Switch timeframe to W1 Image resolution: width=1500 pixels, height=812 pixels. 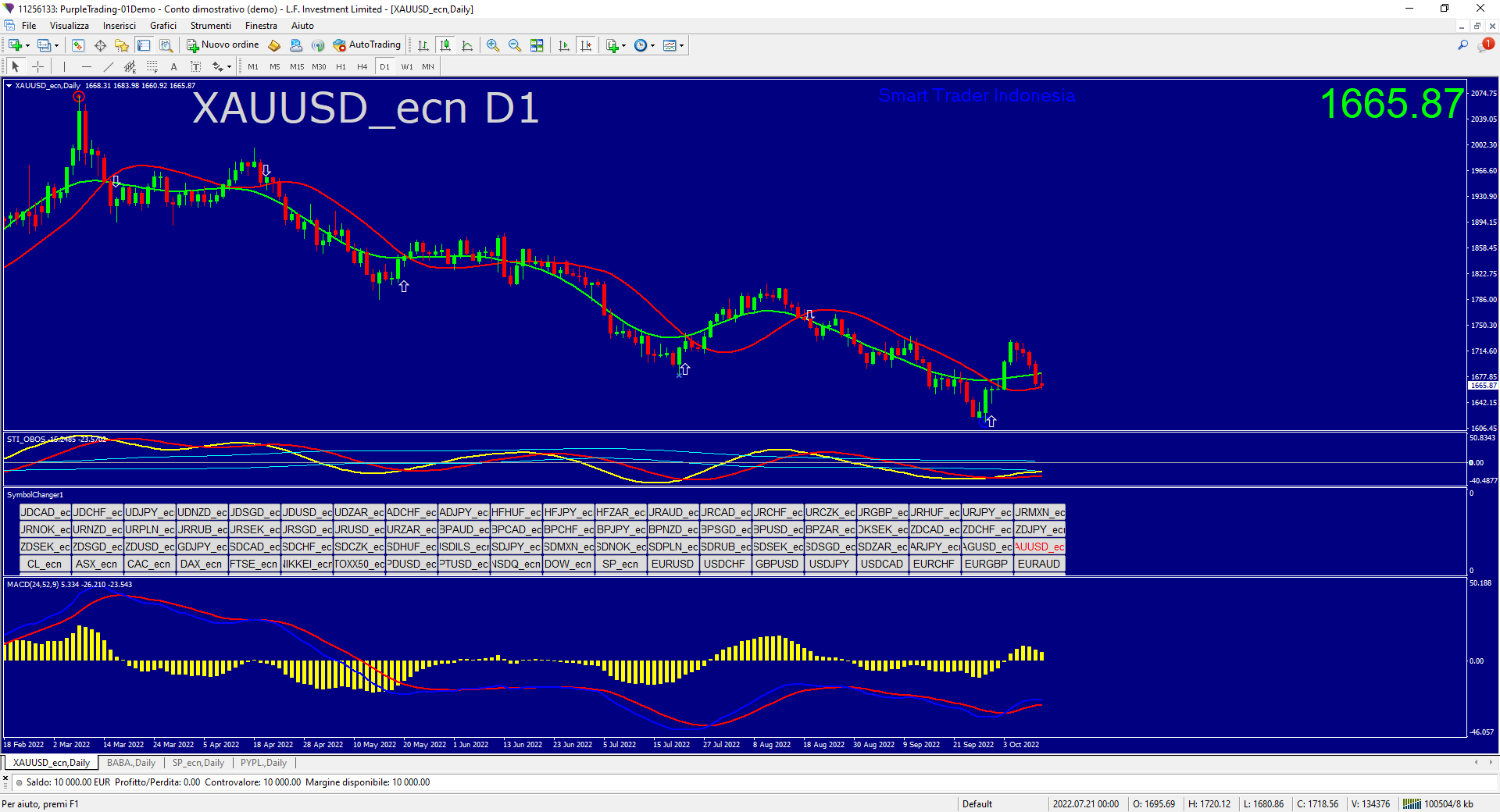(407, 66)
